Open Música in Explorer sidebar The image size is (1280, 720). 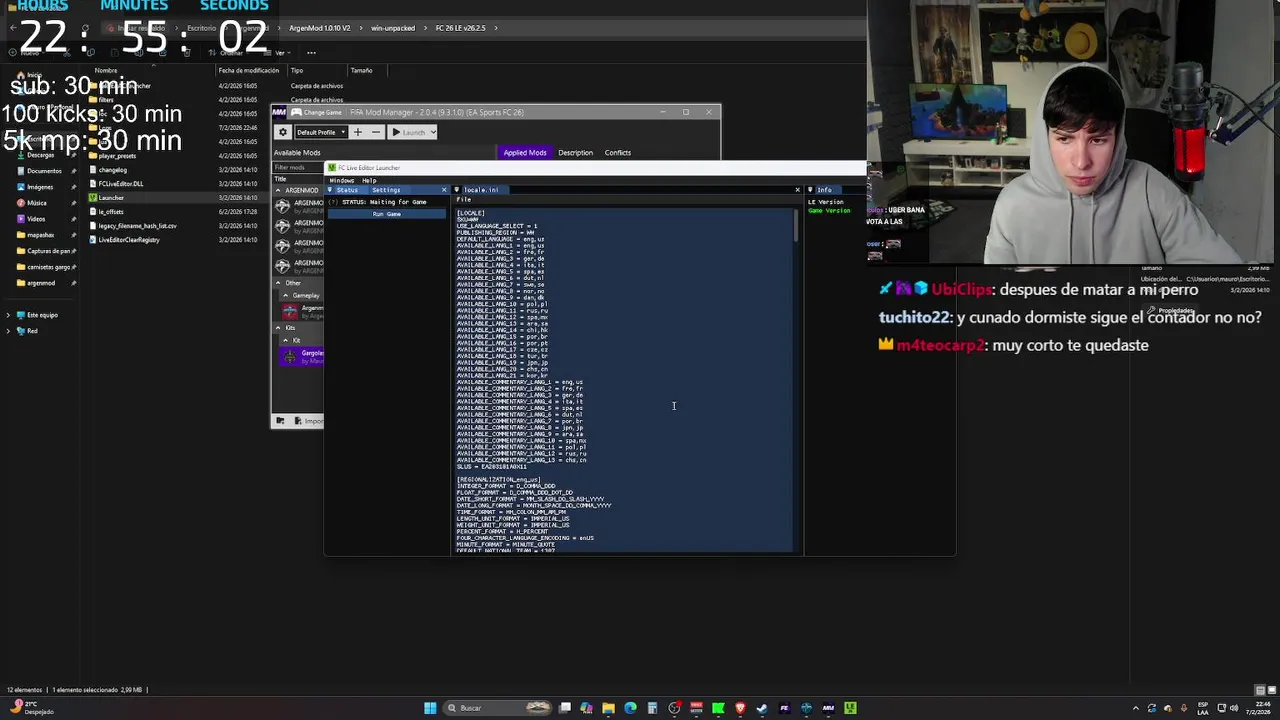[36, 203]
